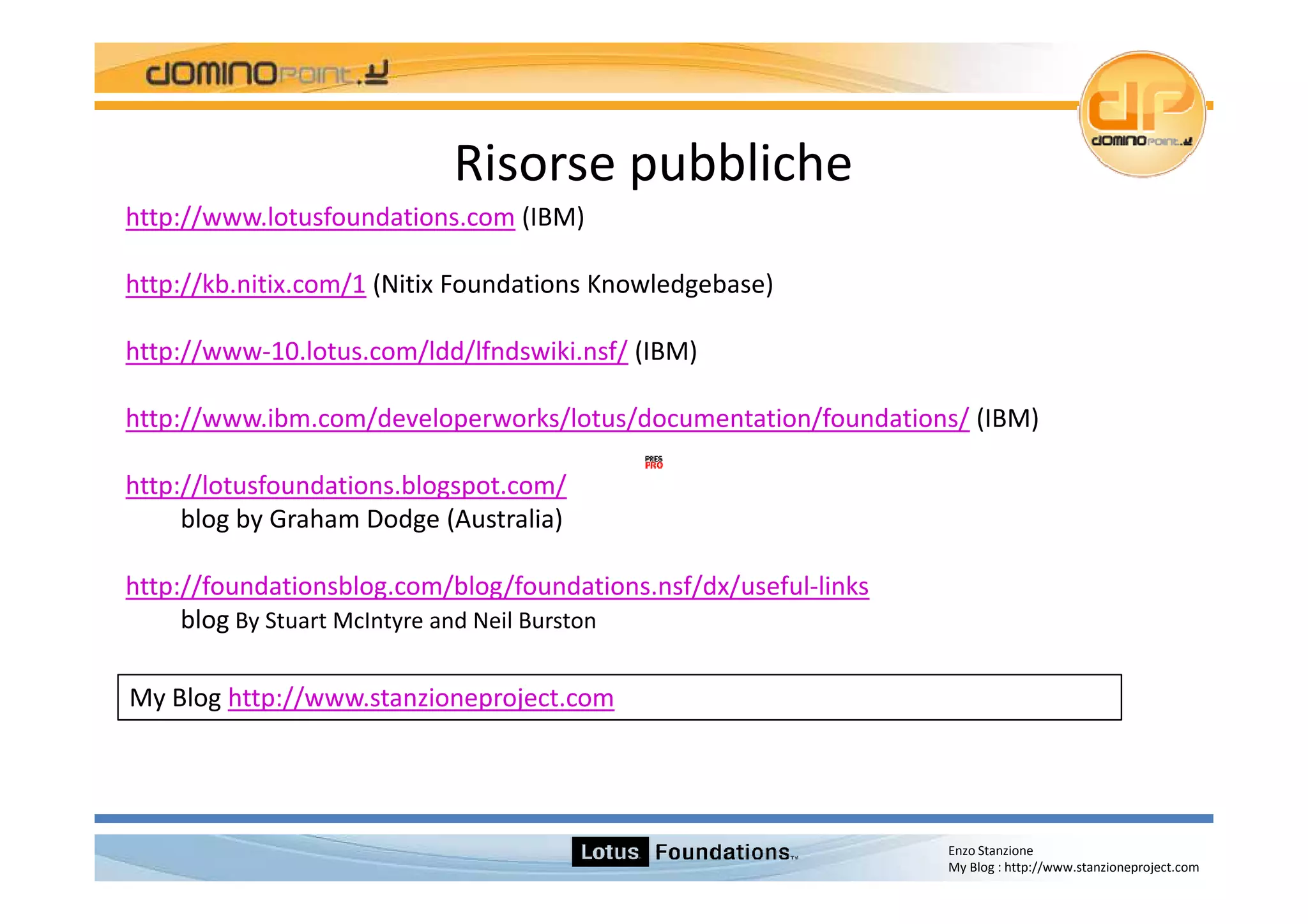Click the dominopoint banner logo text
This screenshot has width=1308, height=924.
267,72
